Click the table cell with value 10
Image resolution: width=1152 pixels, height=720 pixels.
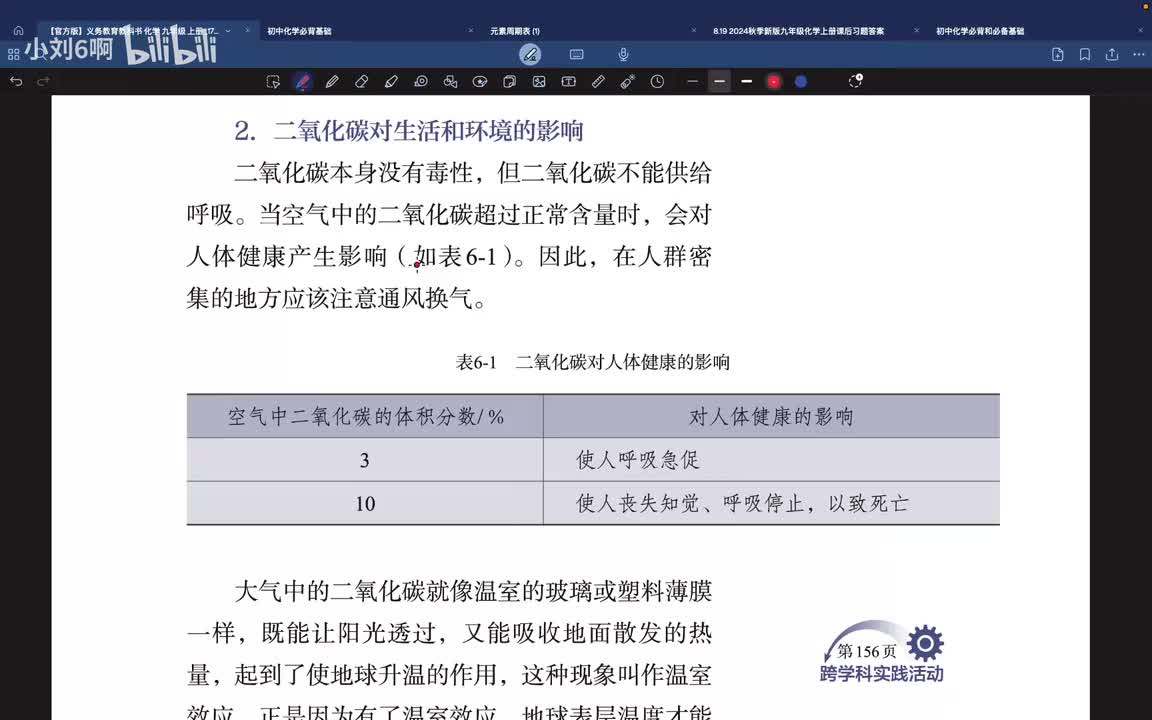click(364, 503)
